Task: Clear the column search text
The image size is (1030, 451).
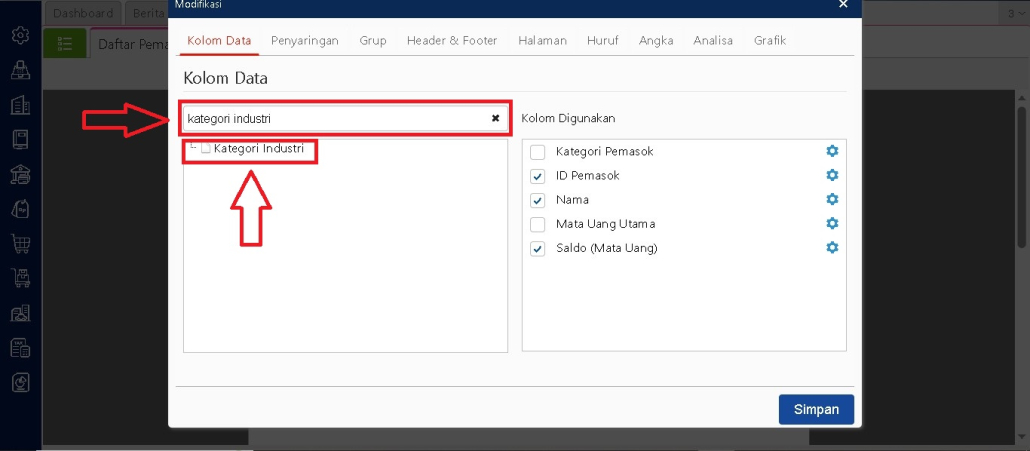Action: (495, 118)
